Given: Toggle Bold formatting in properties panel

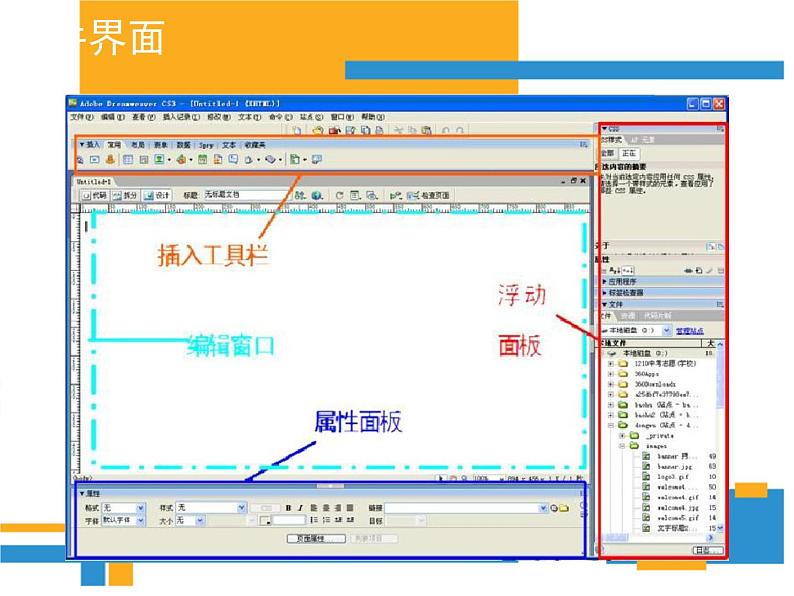Looking at the screenshot, I should coord(288,508).
